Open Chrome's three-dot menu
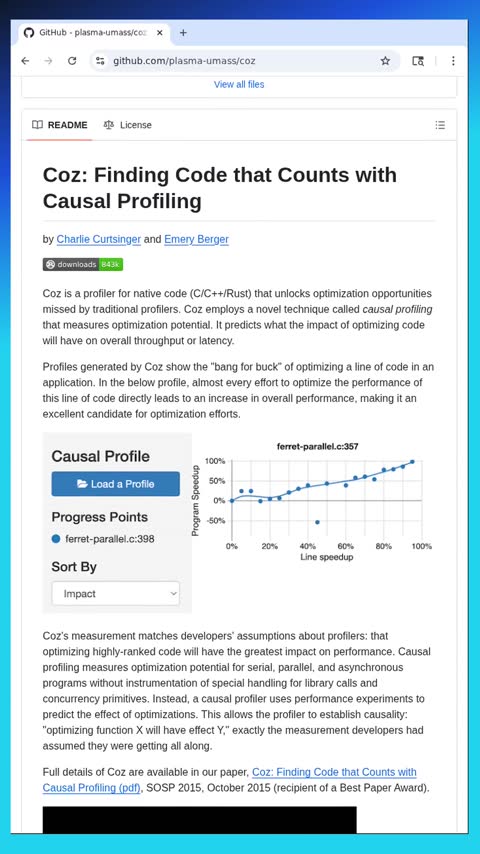This screenshot has width=480, height=854. click(453, 61)
